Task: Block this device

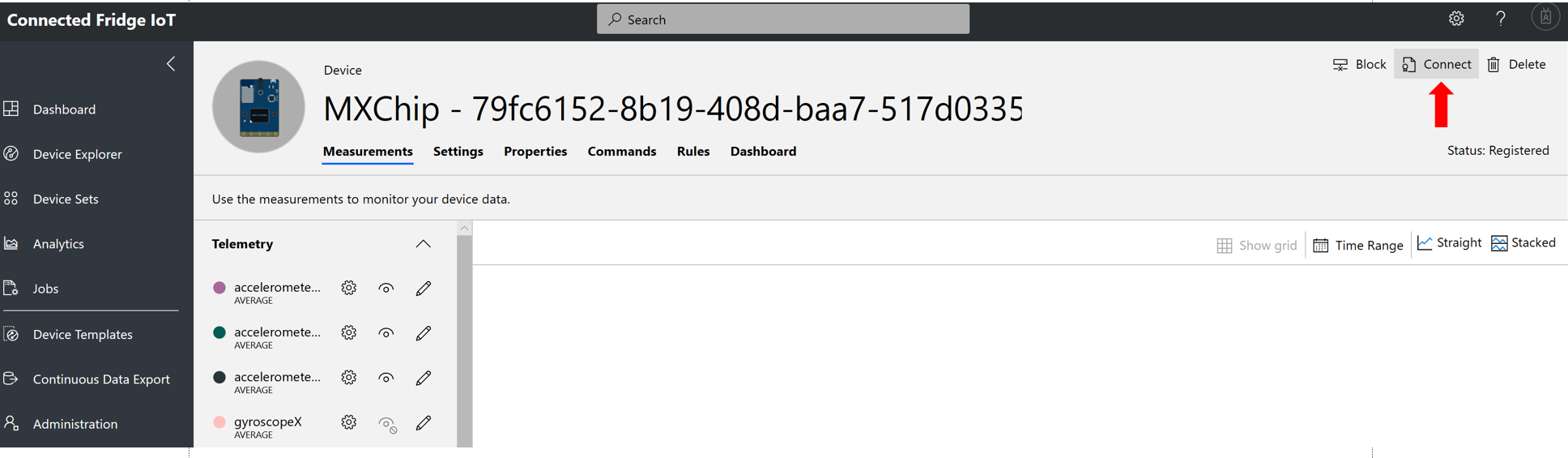Action: click(x=1360, y=65)
